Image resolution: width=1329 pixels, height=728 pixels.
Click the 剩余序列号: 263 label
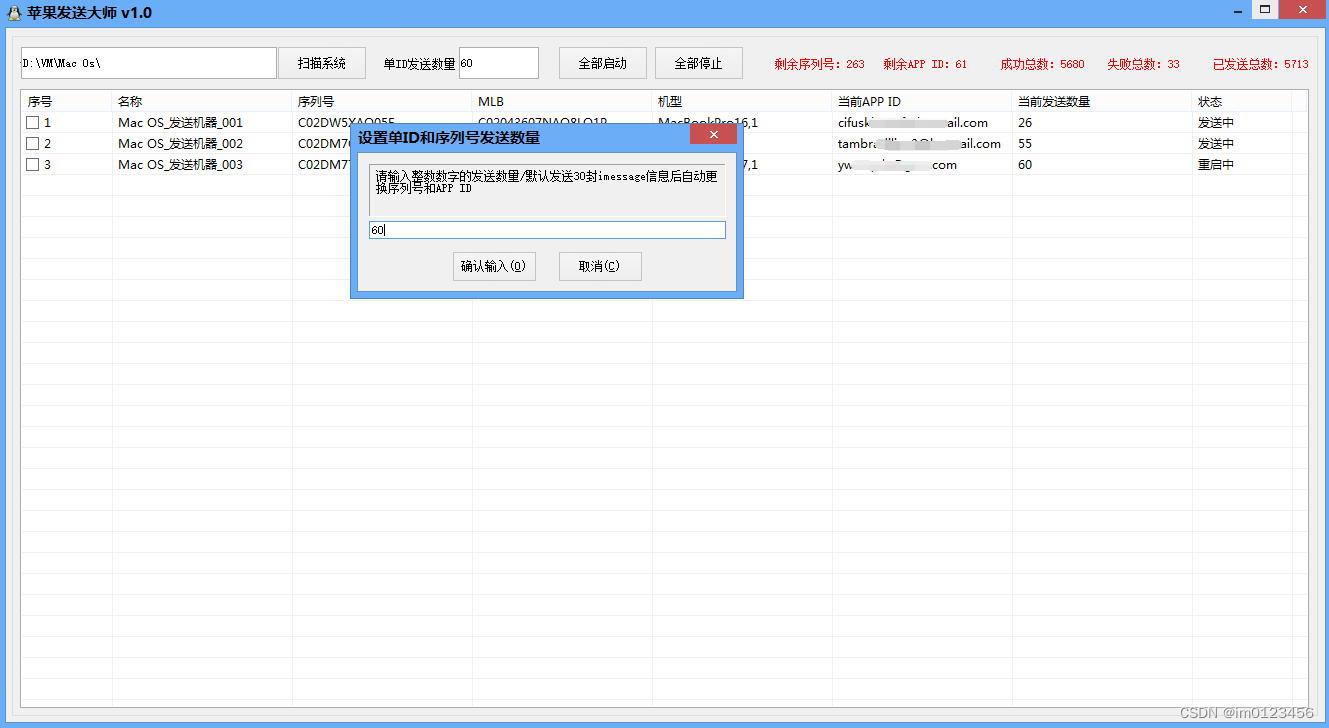click(819, 64)
